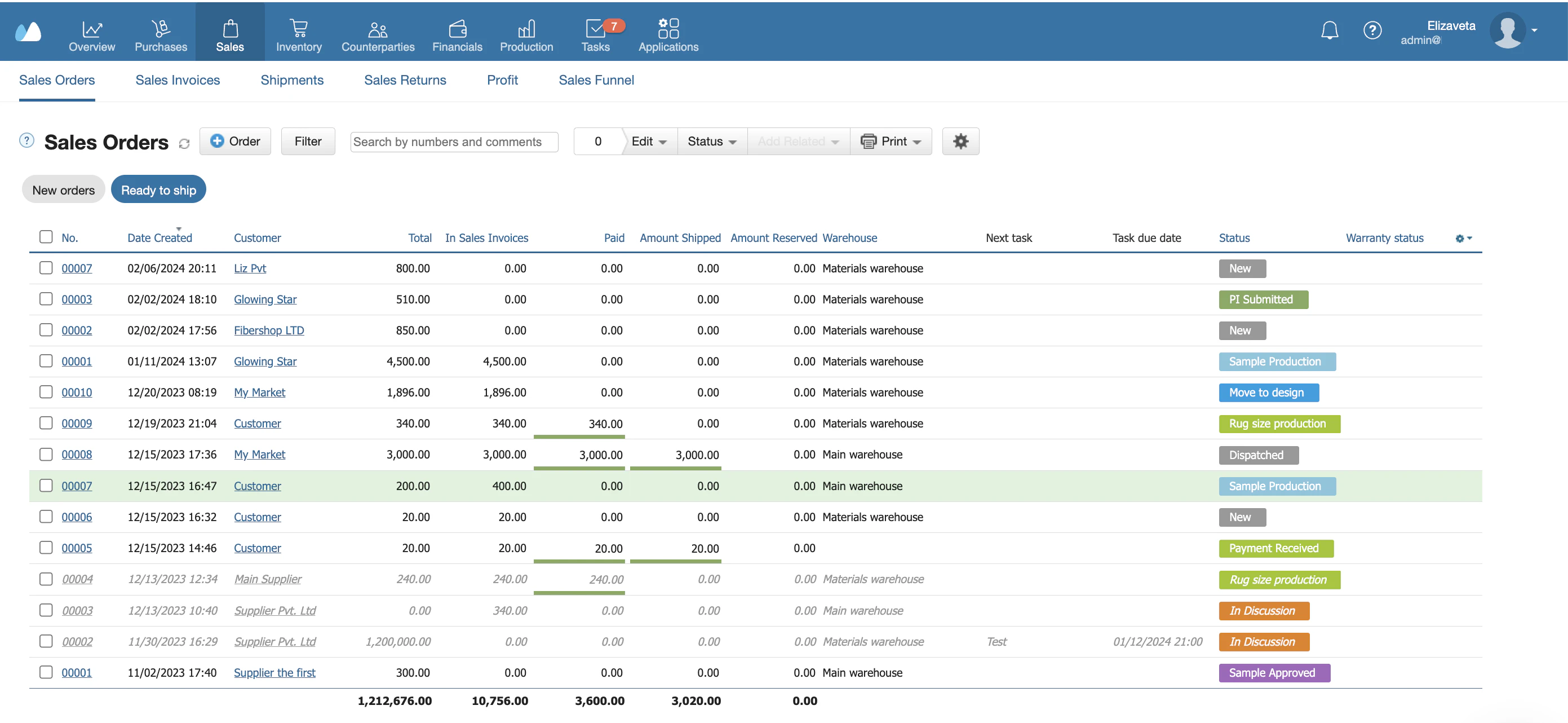Expand the Edit dropdown
The width and height of the screenshot is (1568, 723).
649,142
